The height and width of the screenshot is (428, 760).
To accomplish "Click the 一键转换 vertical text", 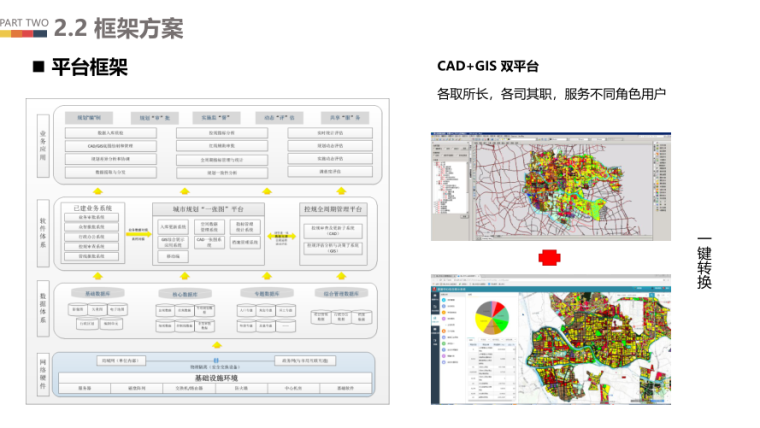I will coord(704,264).
